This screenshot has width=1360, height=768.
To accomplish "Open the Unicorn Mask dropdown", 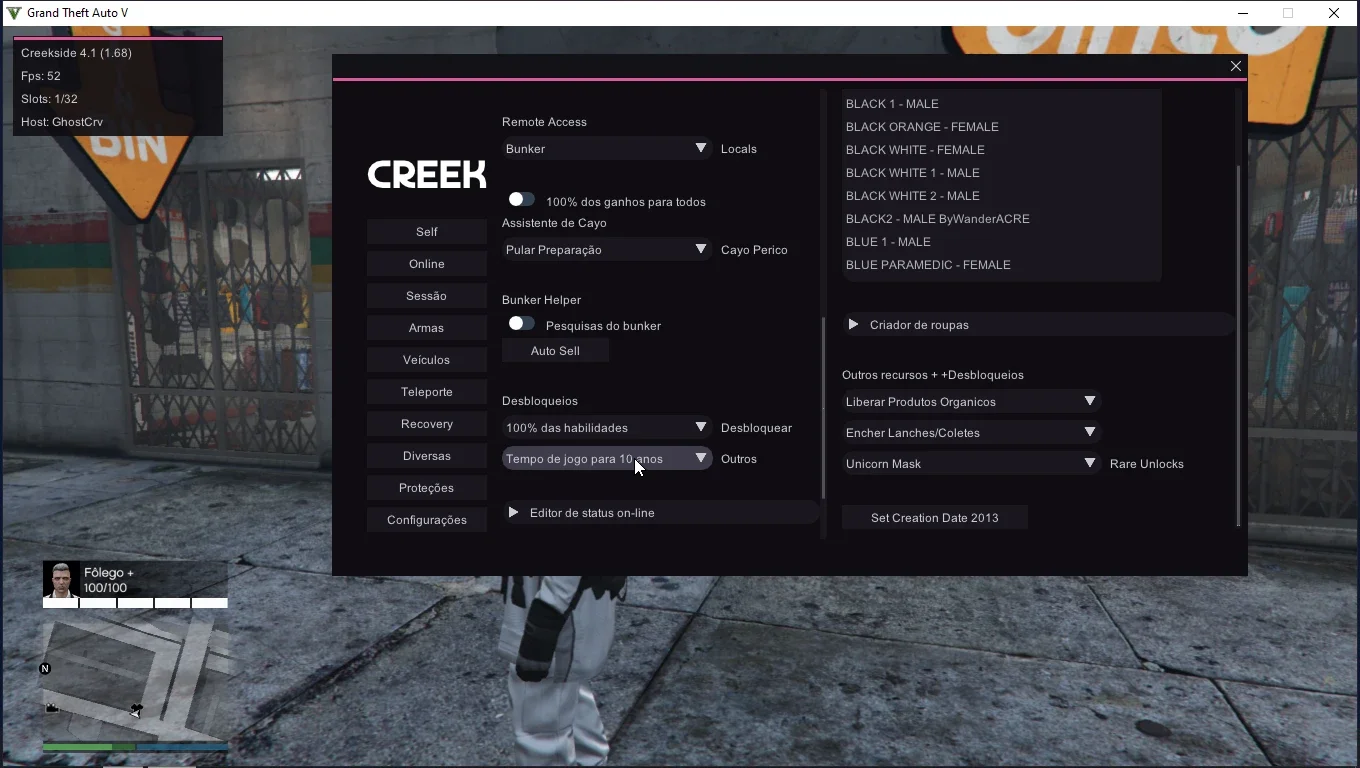I will point(971,464).
